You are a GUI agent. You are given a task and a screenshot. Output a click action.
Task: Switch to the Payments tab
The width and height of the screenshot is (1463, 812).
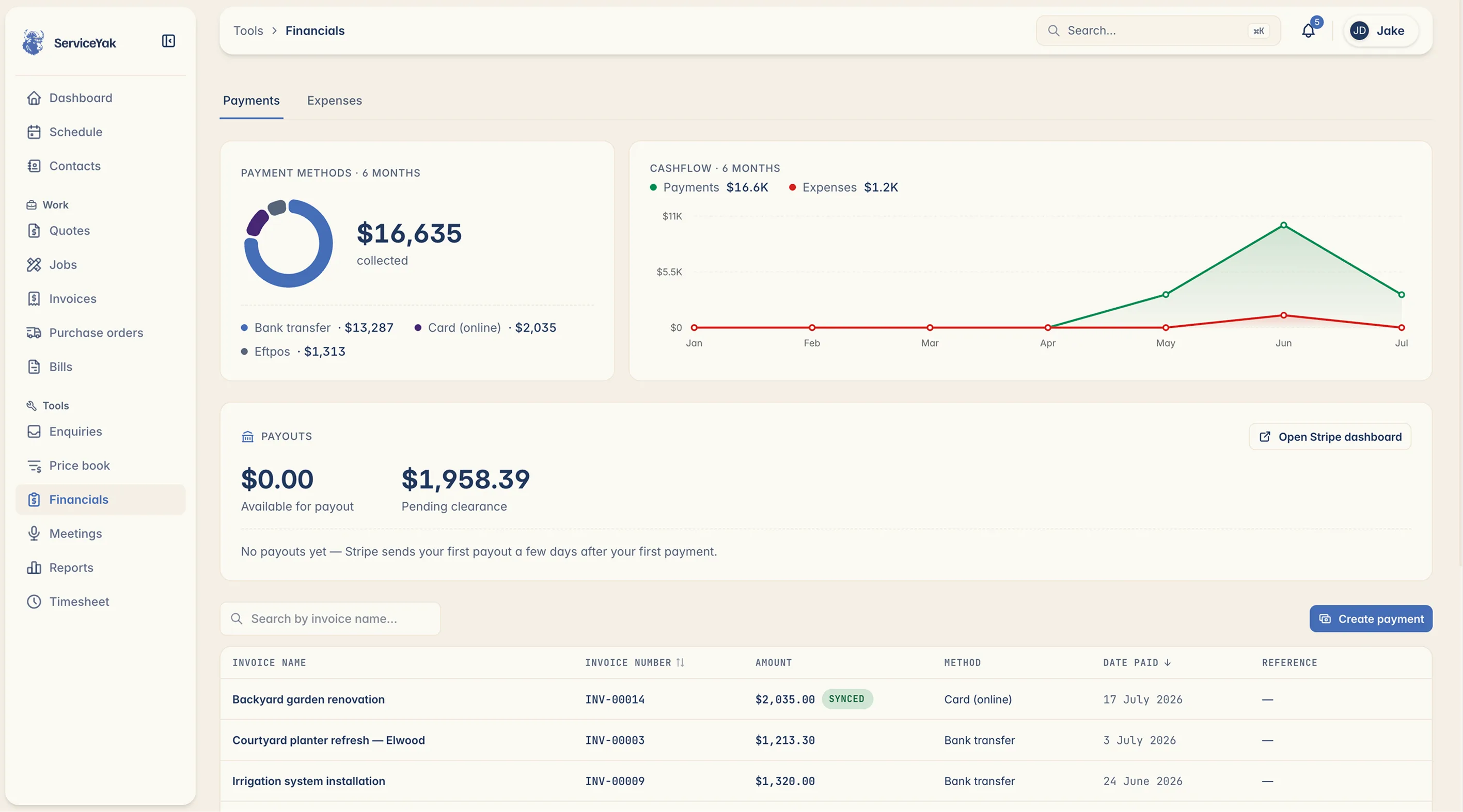click(x=251, y=101)
